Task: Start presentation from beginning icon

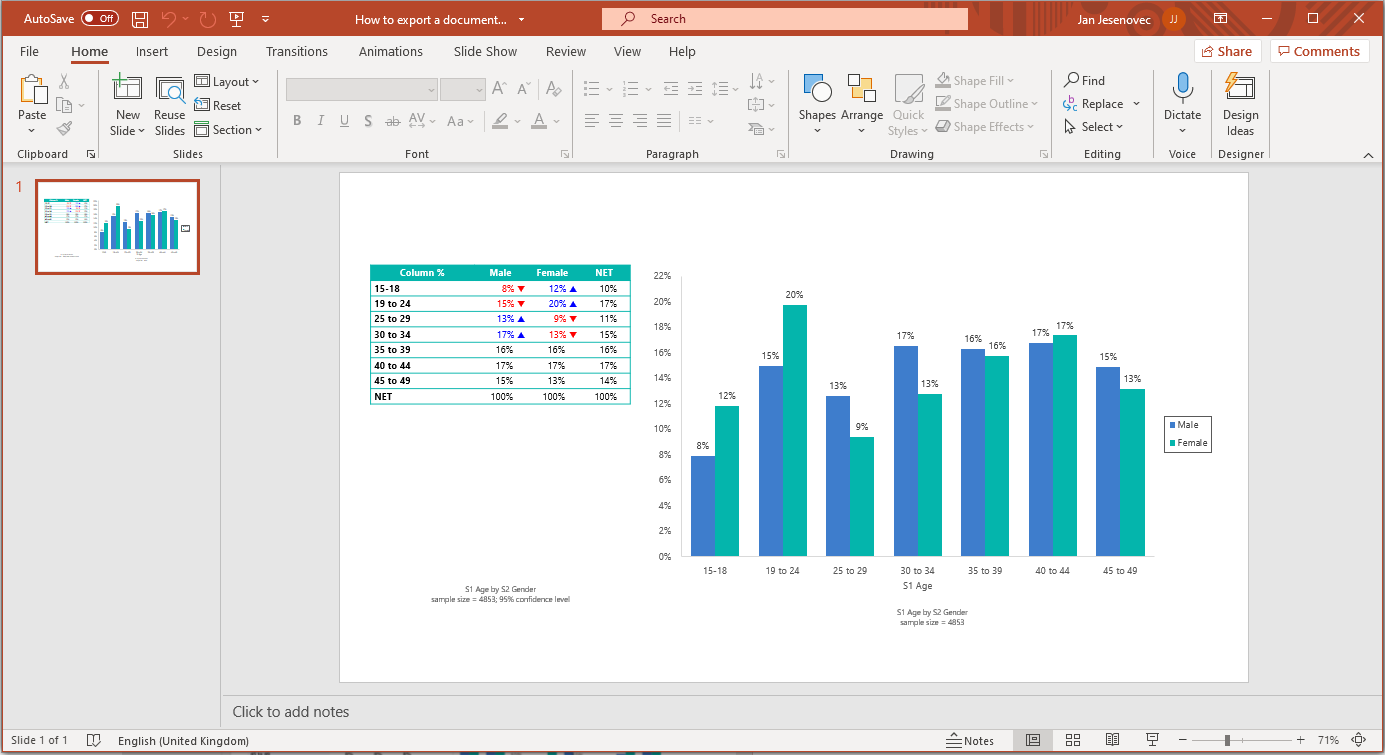Action: click(x=236, y=18)
